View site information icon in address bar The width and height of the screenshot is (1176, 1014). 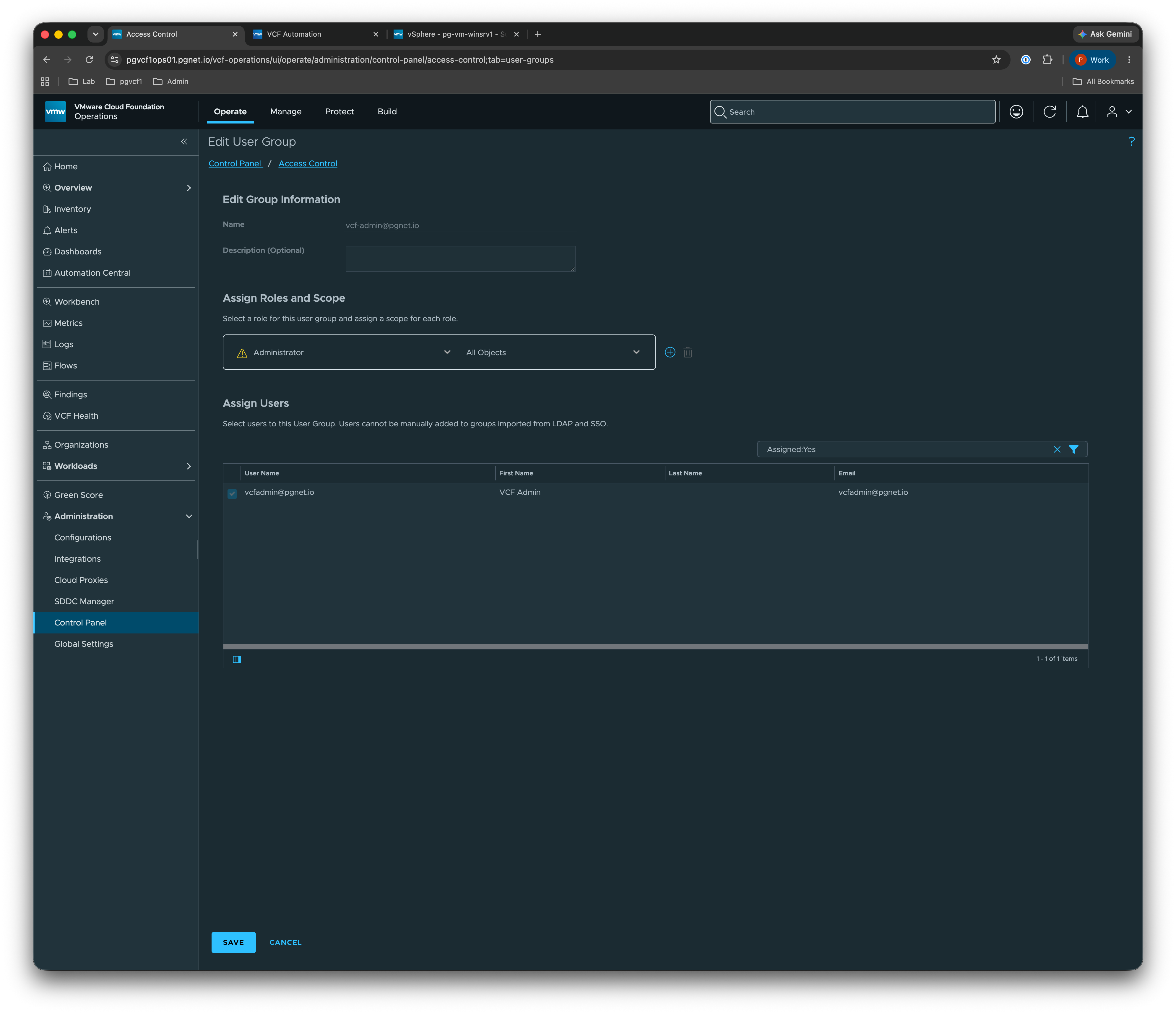click(x=115, y=60)
